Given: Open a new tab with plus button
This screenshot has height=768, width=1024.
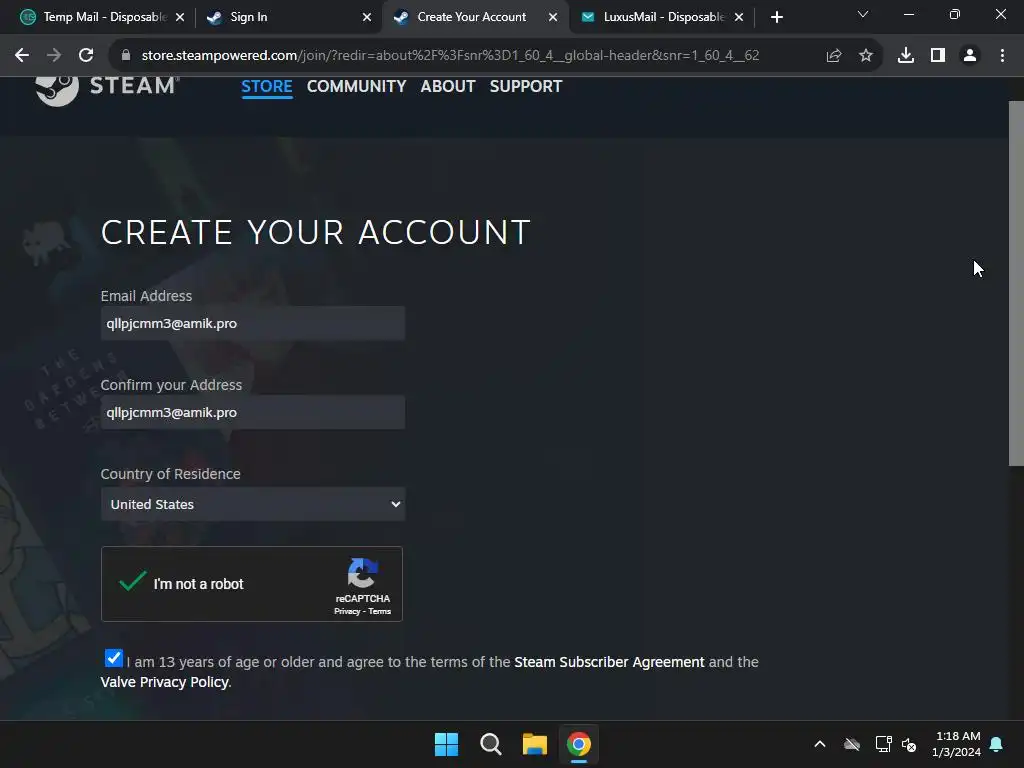Looking at the screenshot, I should [776, 18].
